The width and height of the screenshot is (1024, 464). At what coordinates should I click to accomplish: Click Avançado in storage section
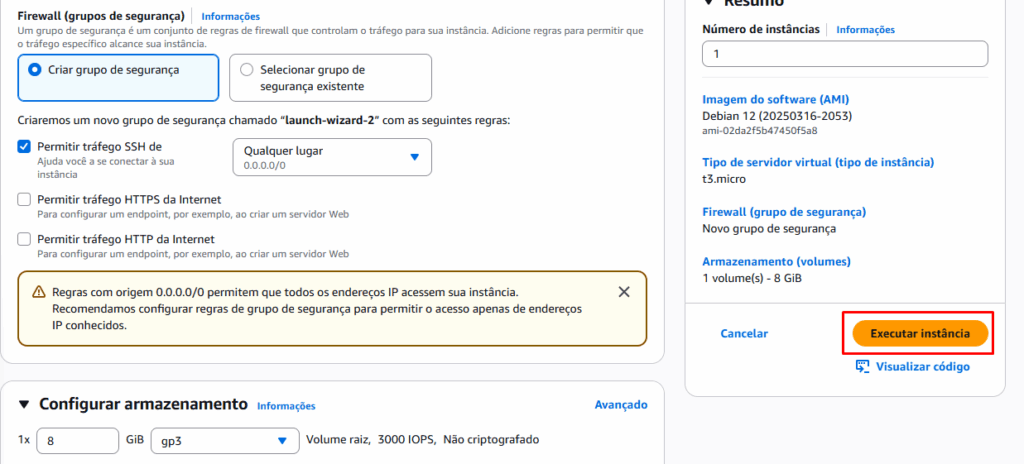621,405
